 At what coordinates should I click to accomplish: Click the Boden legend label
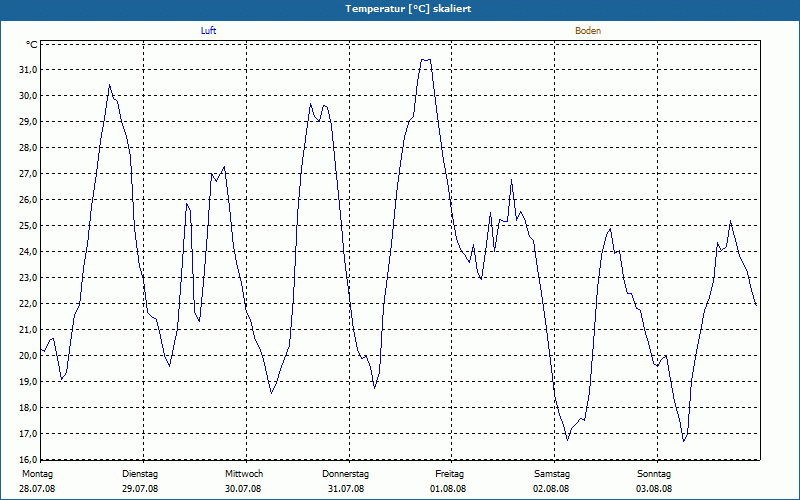coord(588,31)
